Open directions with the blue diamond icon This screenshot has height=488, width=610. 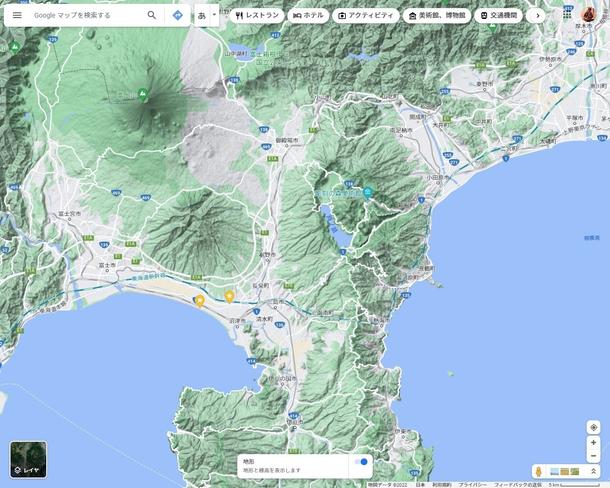[x=178, y=15]
